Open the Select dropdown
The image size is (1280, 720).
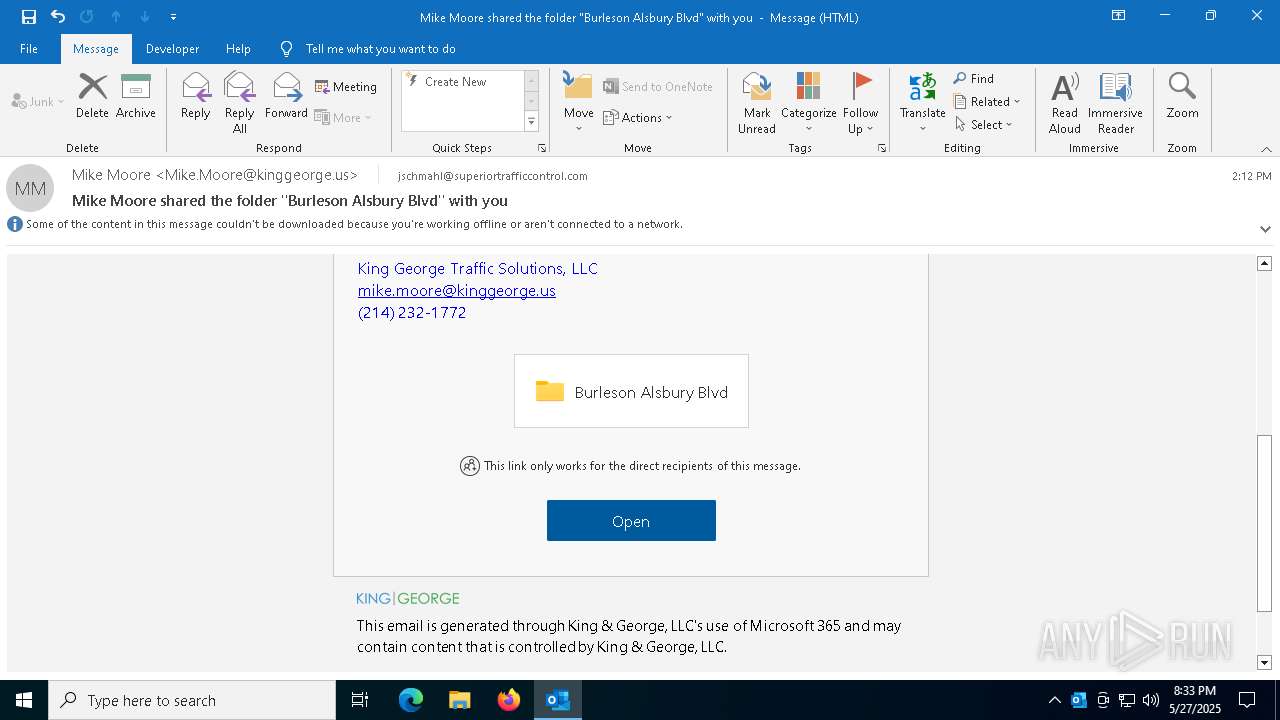[x=984, y=125]
